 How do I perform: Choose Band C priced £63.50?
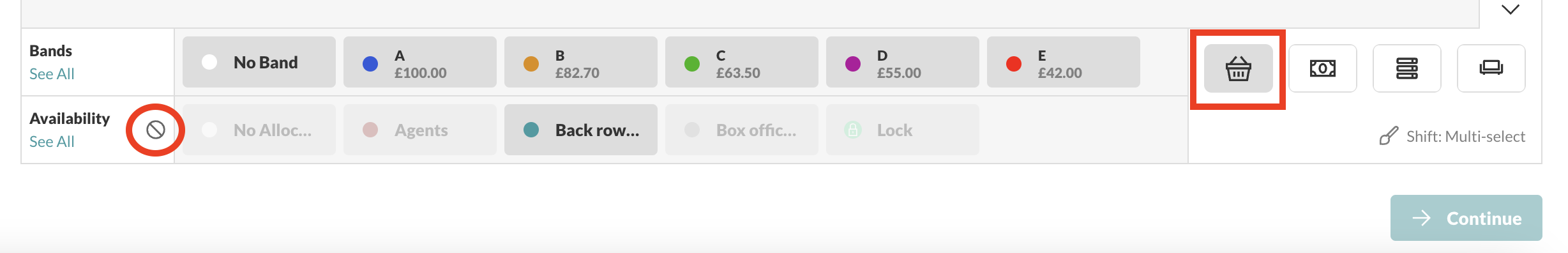pos(742,62)
